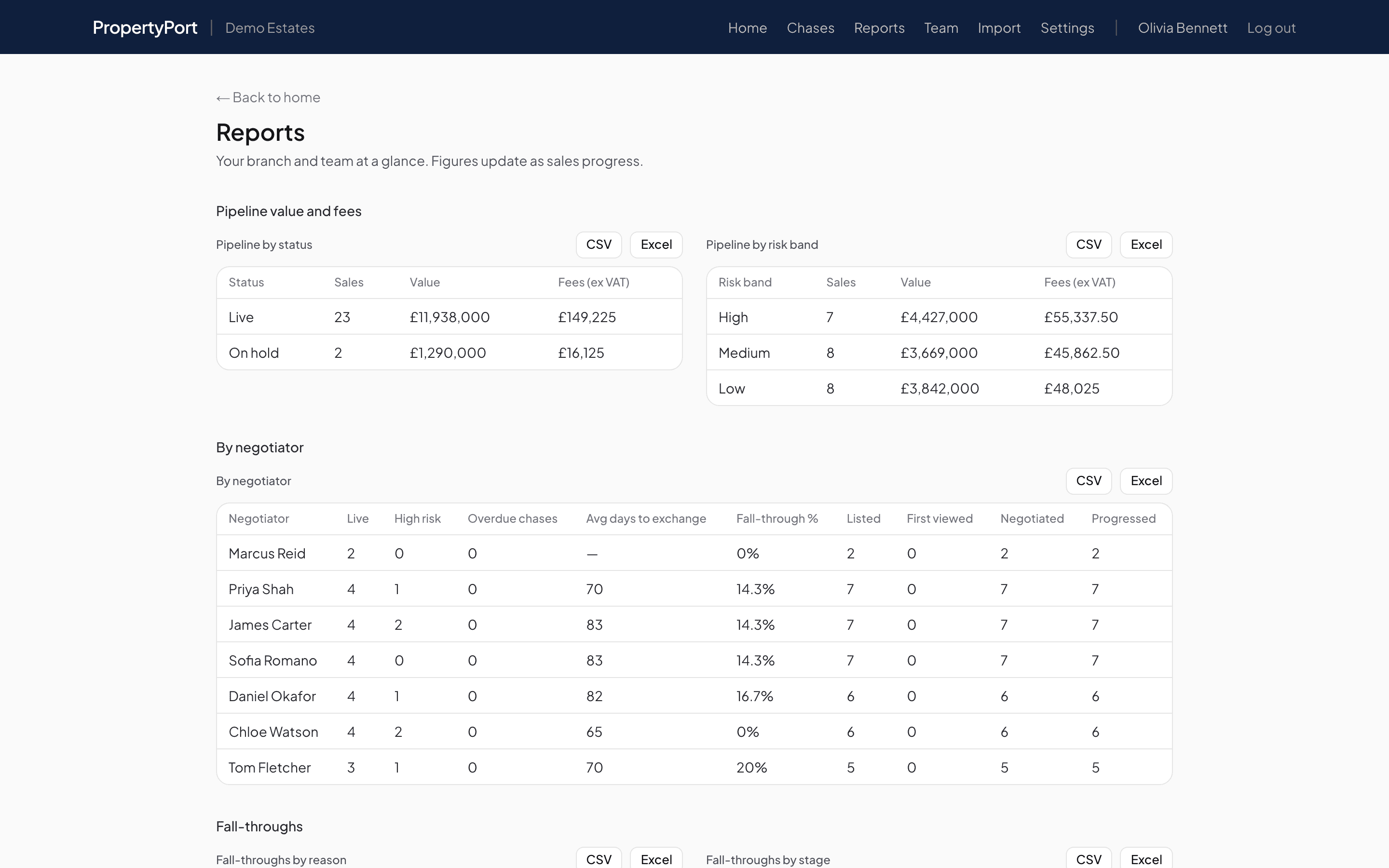Export Pipeline by status as Excel
Screen dimensions: 1389x868
click(656, 244)
